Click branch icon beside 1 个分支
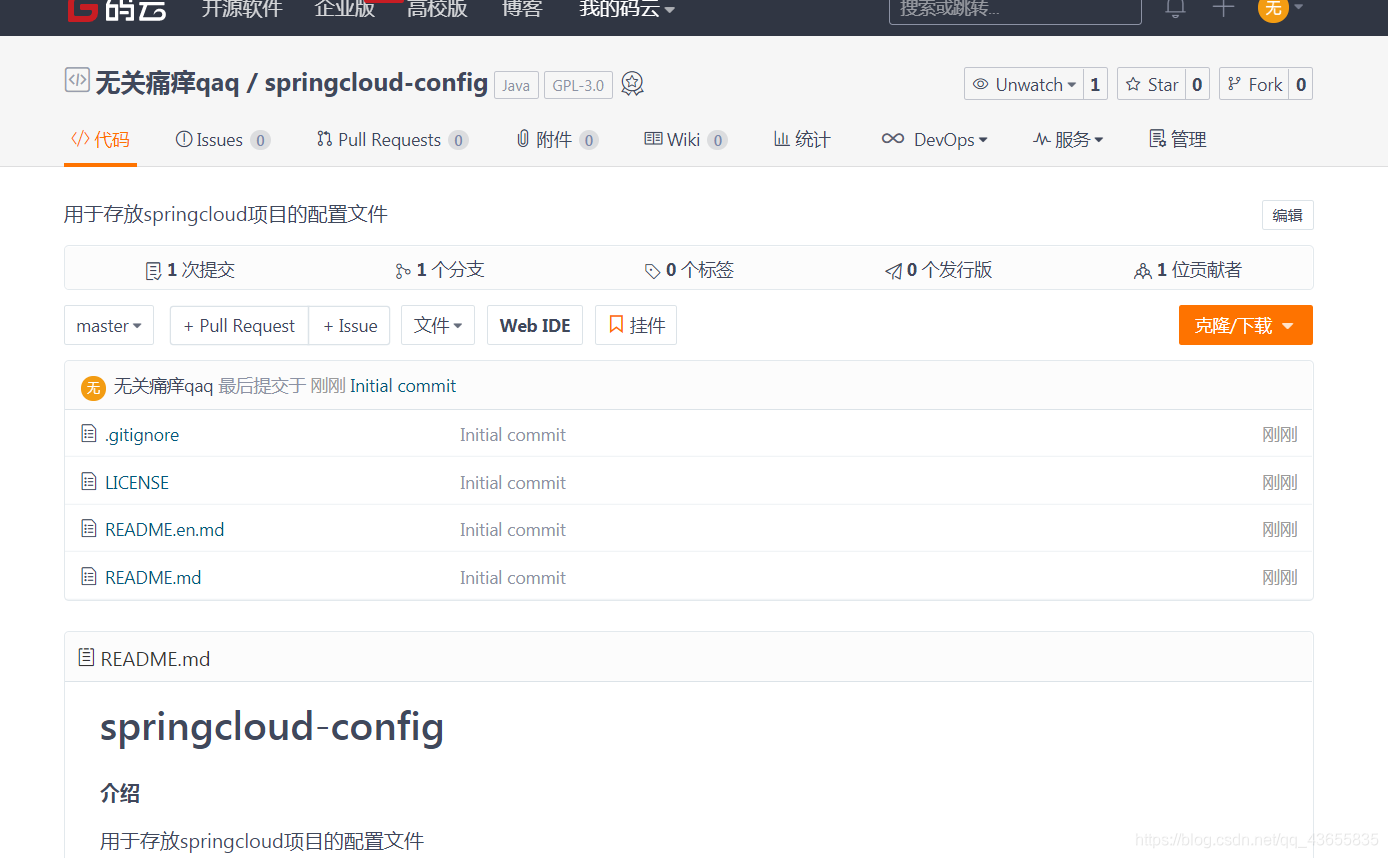The height and width of the screenshot is (858, 1388). coord(403,271)
